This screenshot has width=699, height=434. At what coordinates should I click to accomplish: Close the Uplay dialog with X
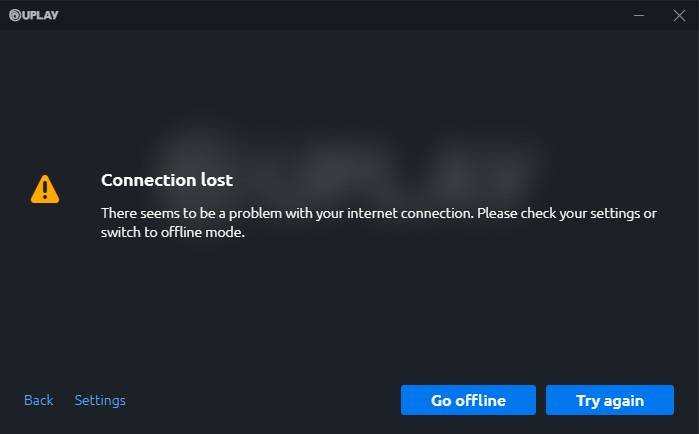click(679, 15)
